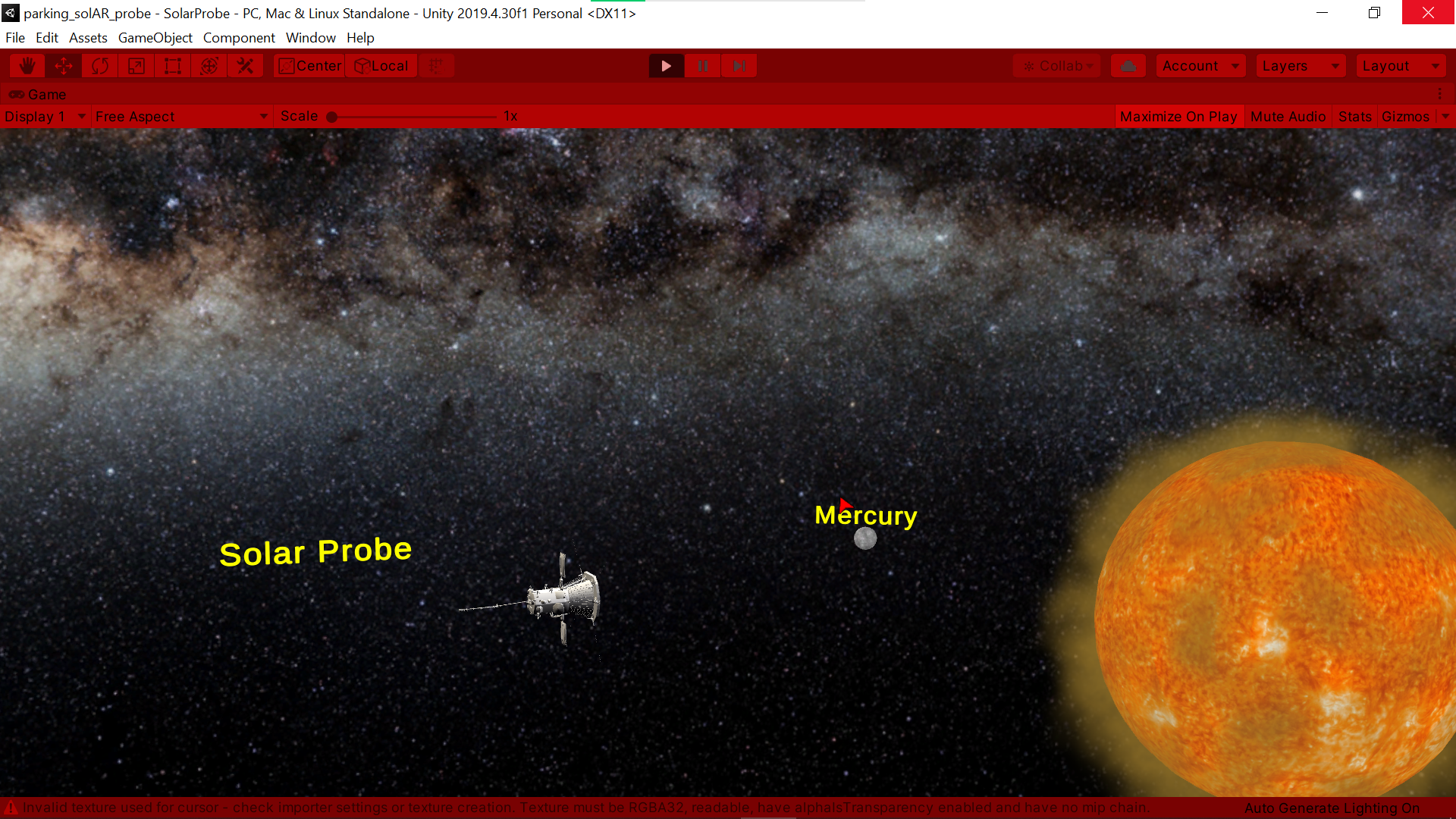Toggle the Stats overlay
The image size is (1456, 819).
click(1354, 116)
